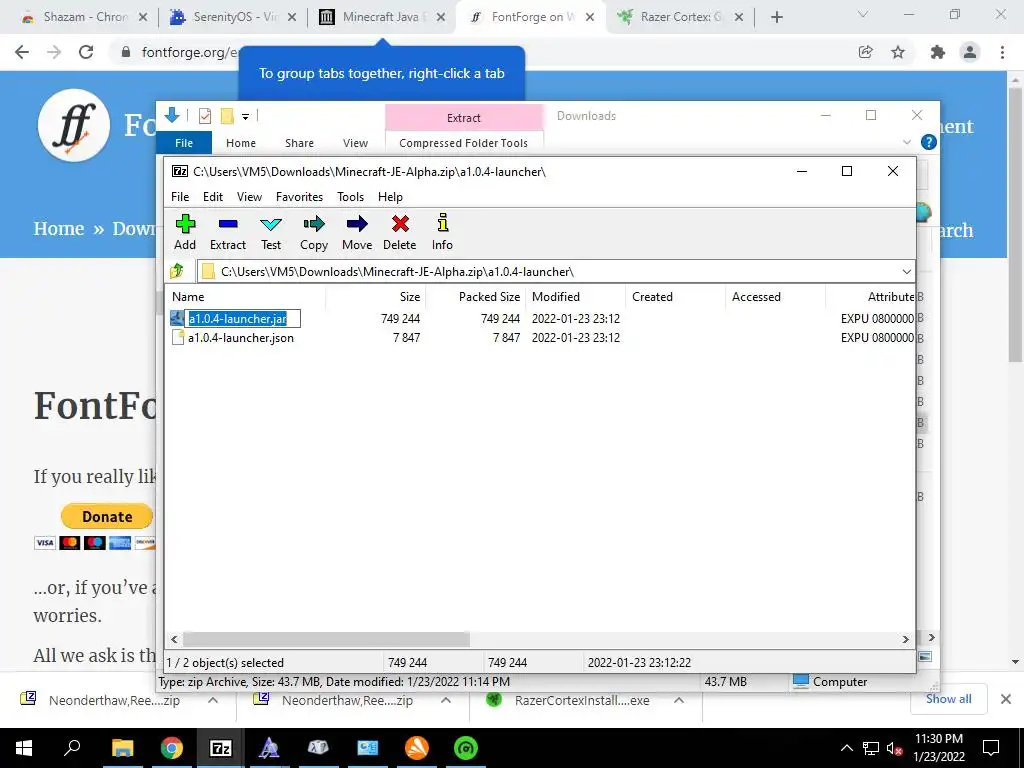Open 7-Zip File menu
Viewport: 1024px width, 768px height.
(180, 197)
